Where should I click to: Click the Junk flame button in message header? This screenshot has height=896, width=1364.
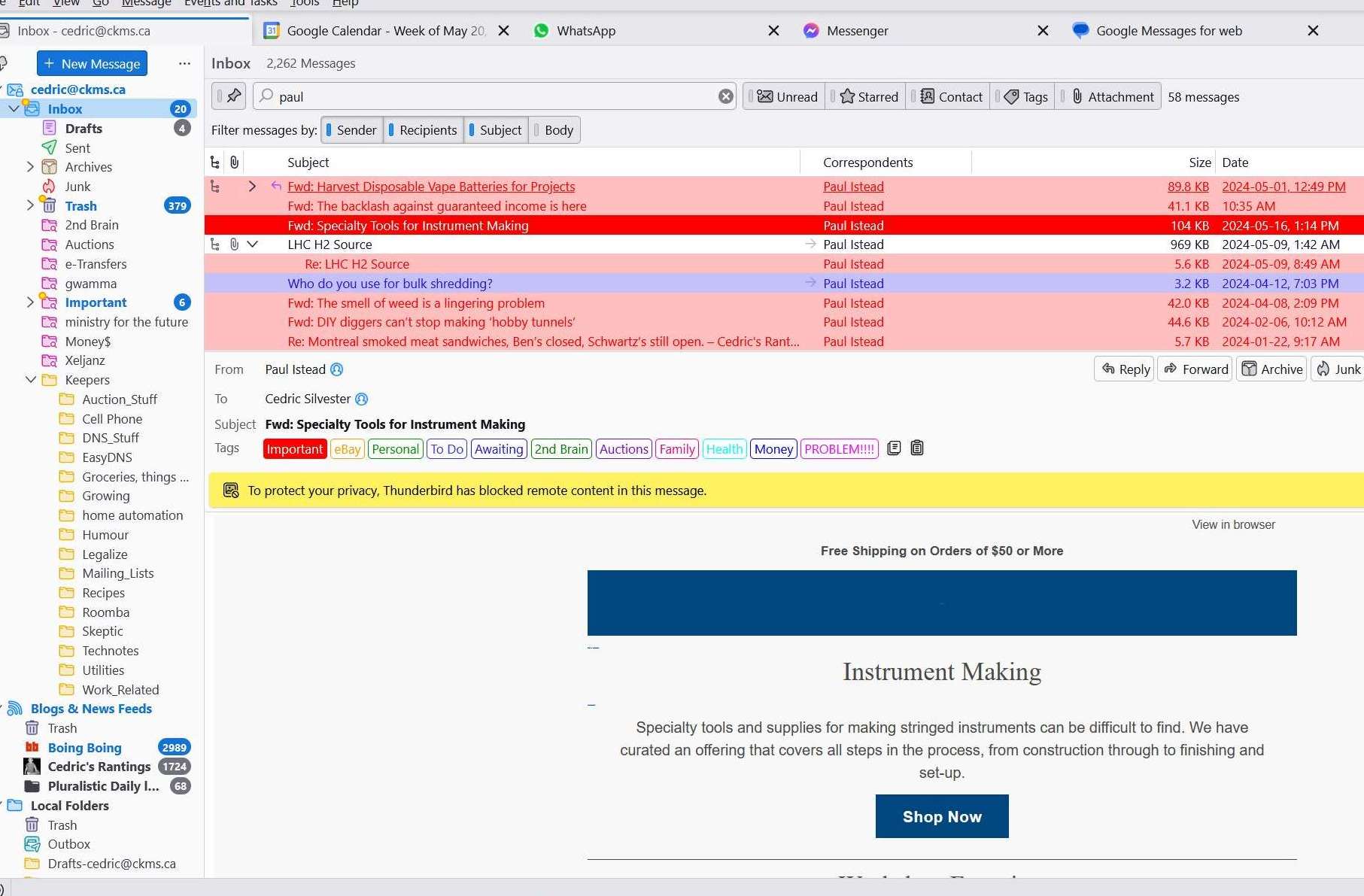pos(1338,369)
